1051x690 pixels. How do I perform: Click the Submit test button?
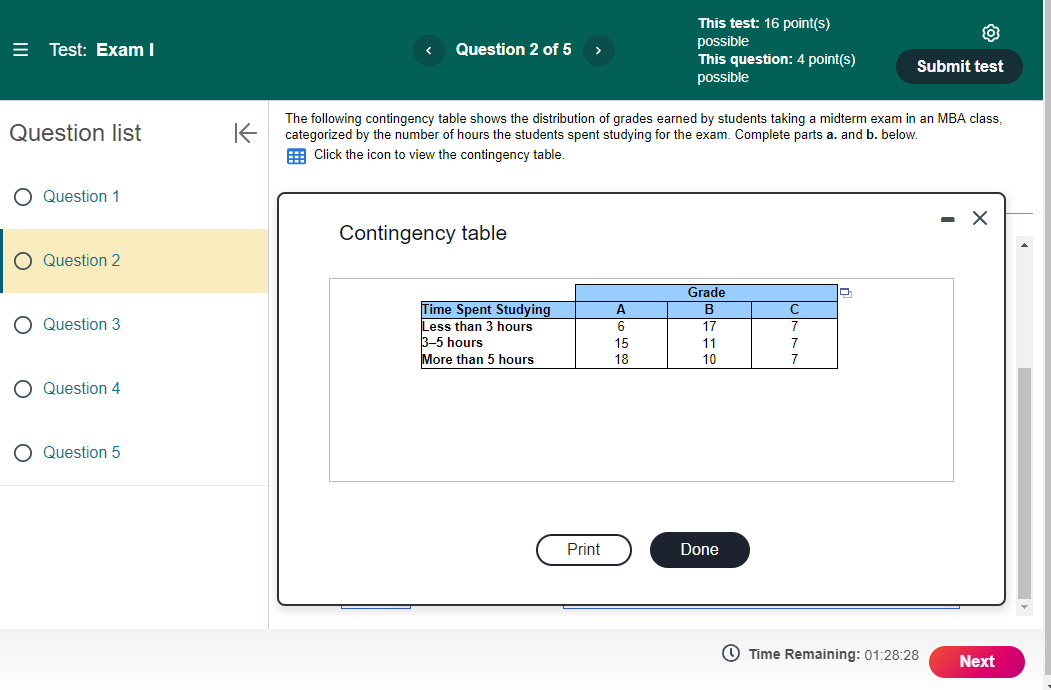coord(958,67)
